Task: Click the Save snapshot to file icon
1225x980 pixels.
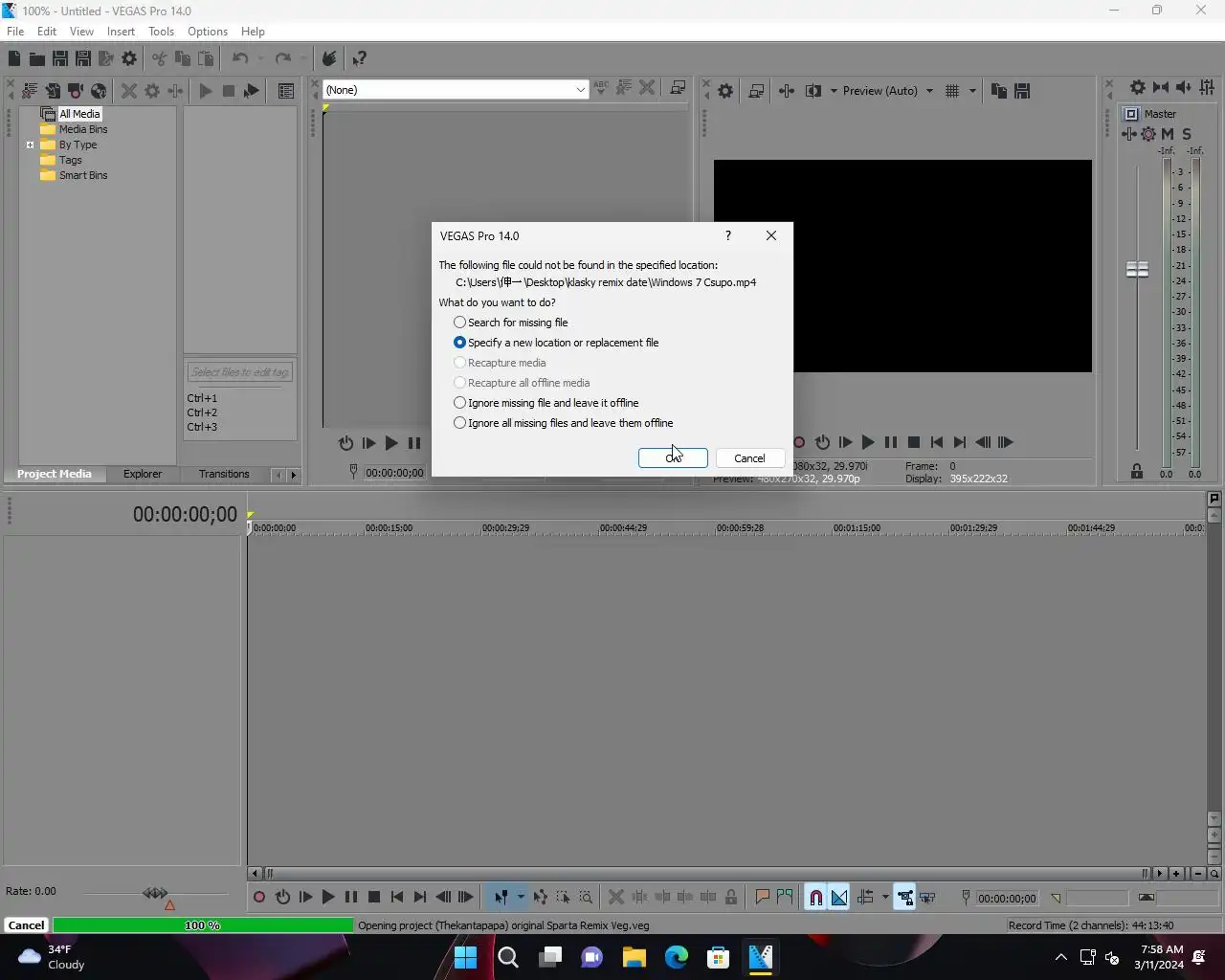Action: pos(1022,91)
